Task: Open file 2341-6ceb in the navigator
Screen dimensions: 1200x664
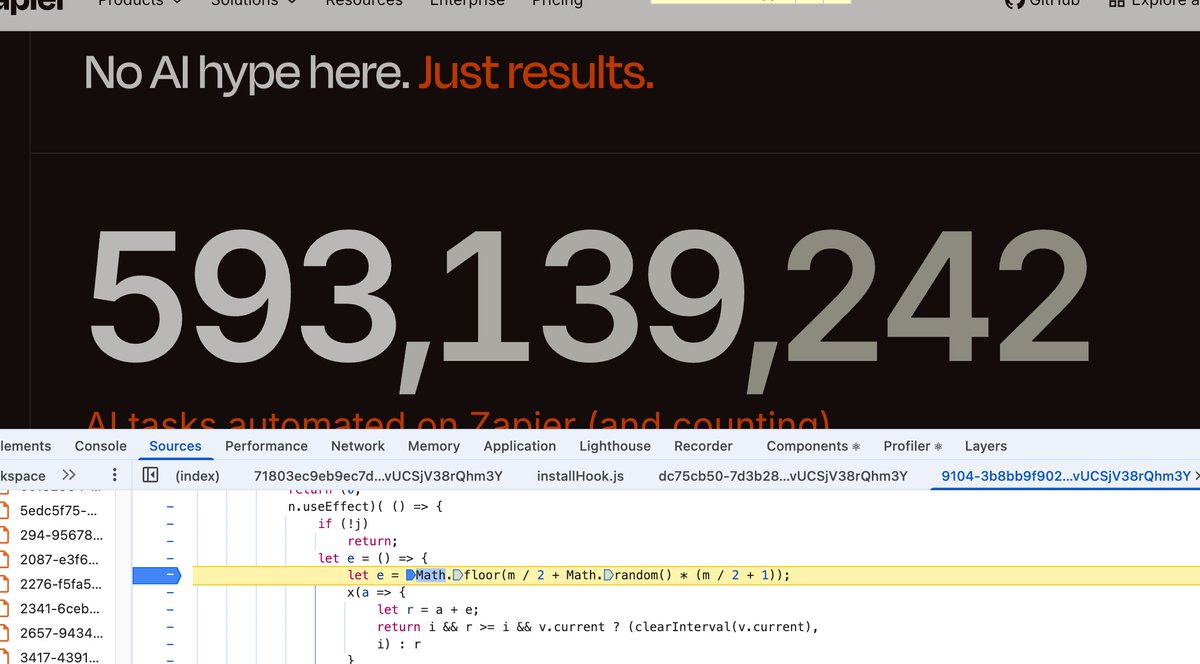Action: coord(60,608)
